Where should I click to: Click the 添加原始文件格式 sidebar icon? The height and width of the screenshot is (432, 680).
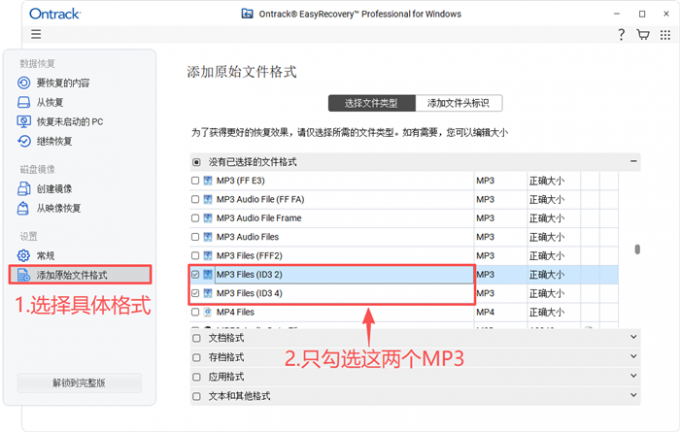click(x=23, y=275)
